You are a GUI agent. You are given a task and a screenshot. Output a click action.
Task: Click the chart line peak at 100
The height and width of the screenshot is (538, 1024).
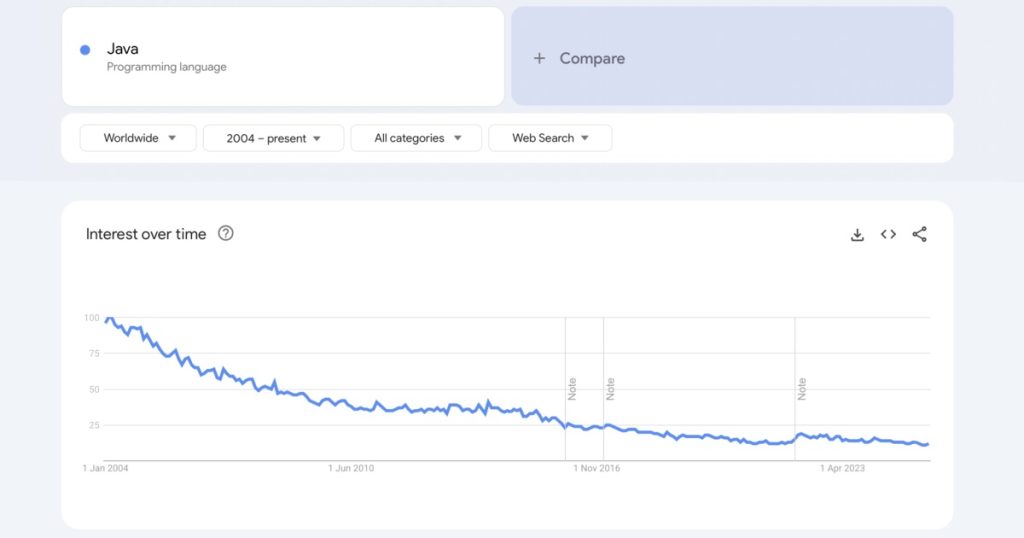pos(109,318)
